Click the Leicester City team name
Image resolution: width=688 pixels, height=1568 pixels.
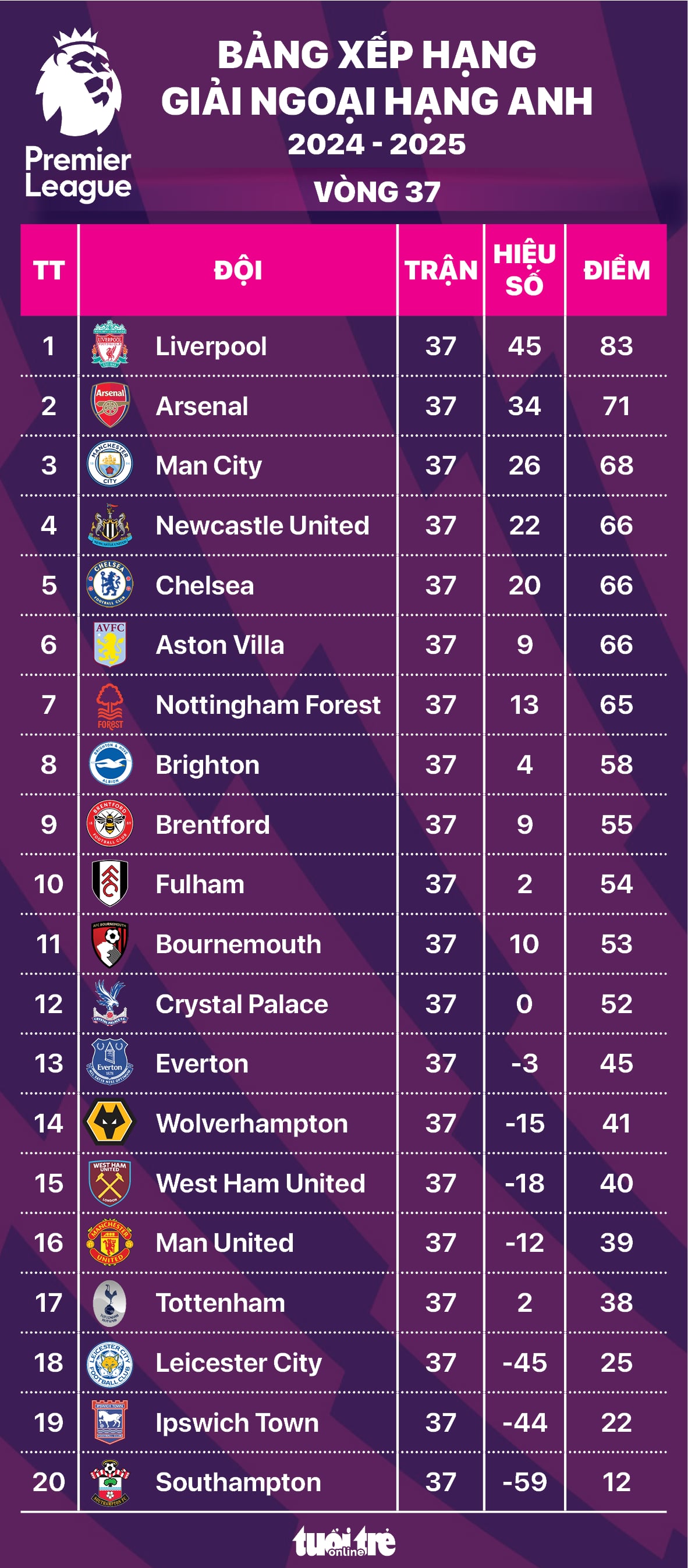click(239, 1362)
